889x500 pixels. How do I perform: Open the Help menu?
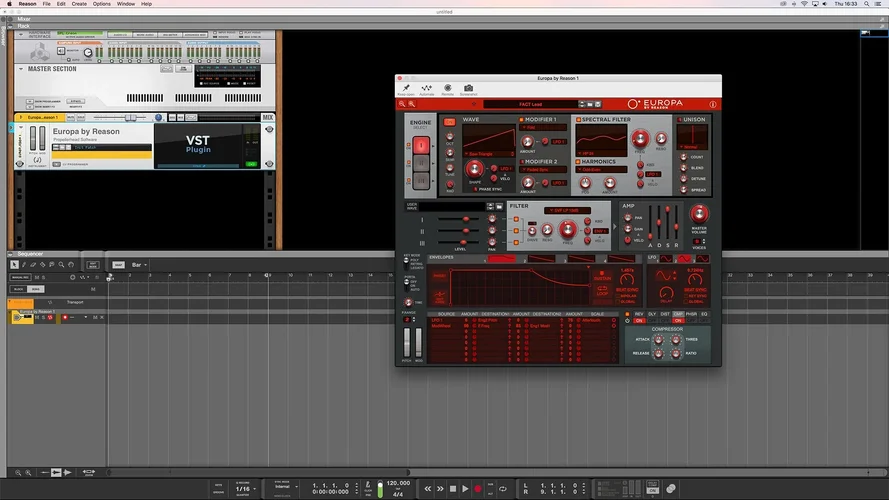click(146, 4)
